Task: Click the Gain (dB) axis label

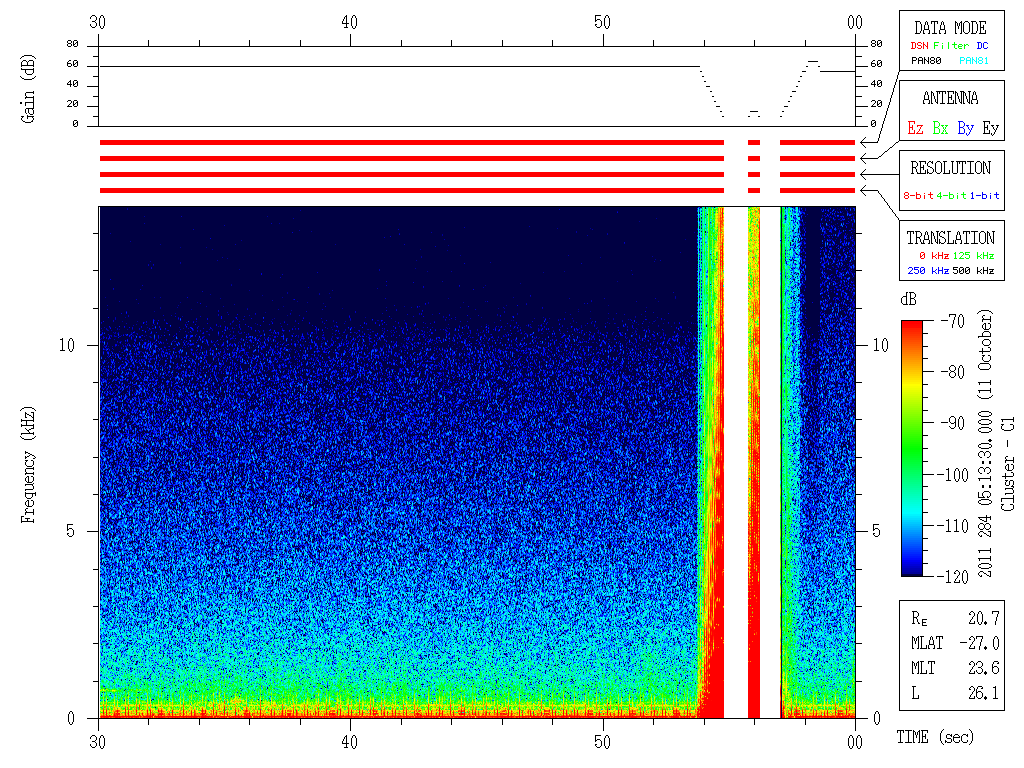Action: pos(27,89)
